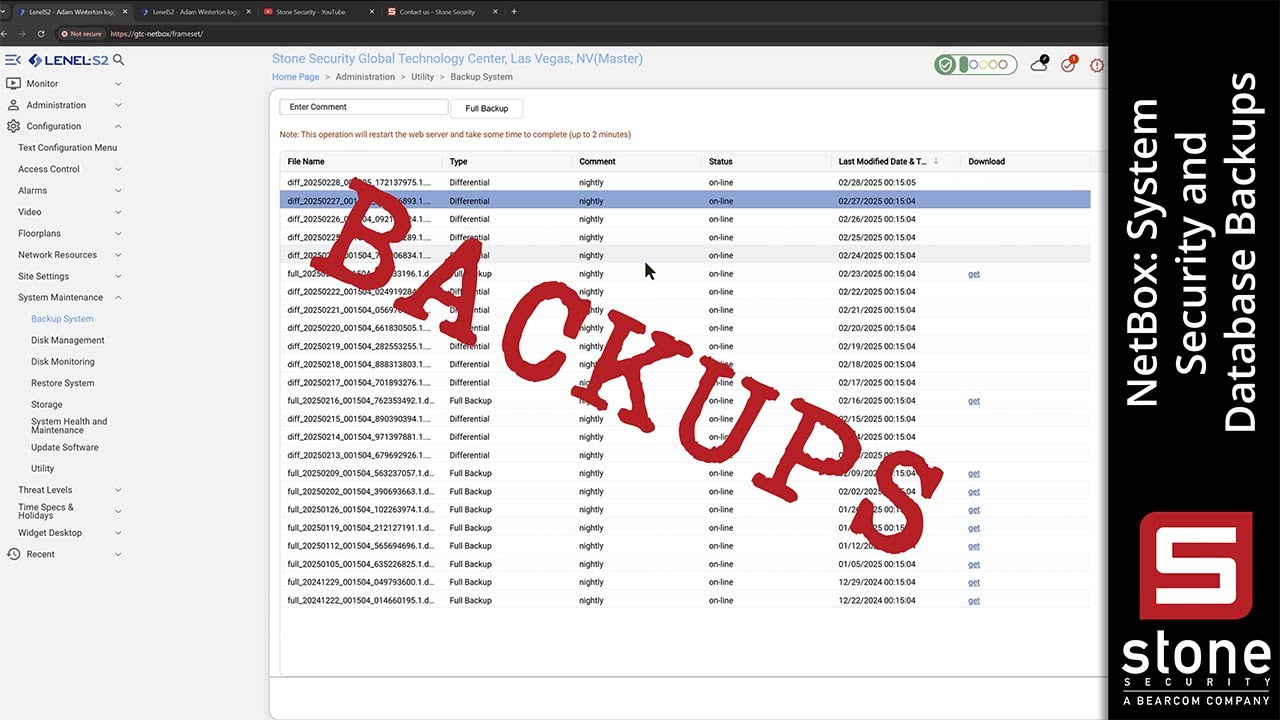Expand the Site Settings chevron

point(118,277)
